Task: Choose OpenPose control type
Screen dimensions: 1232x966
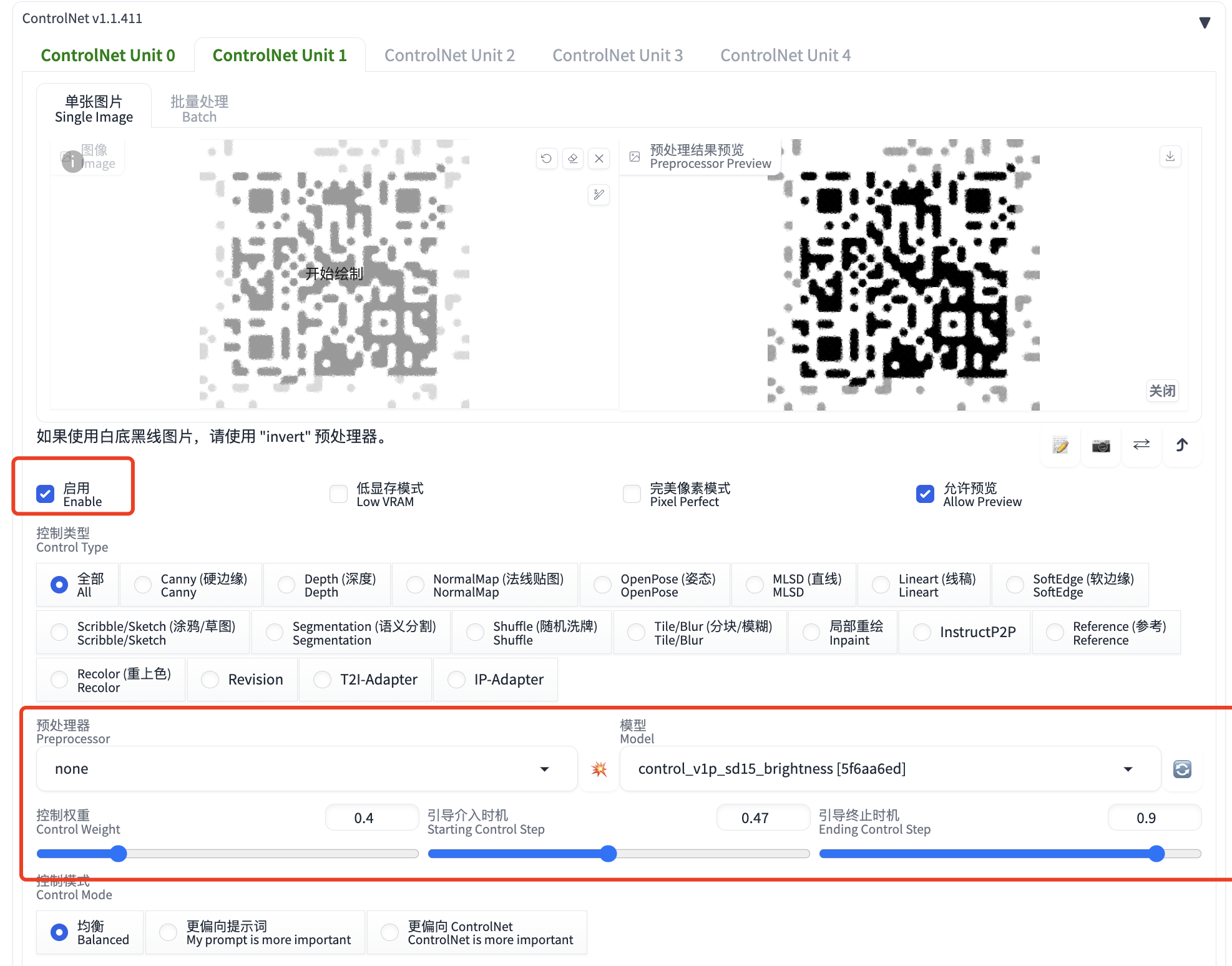Action: coord(655,585)
